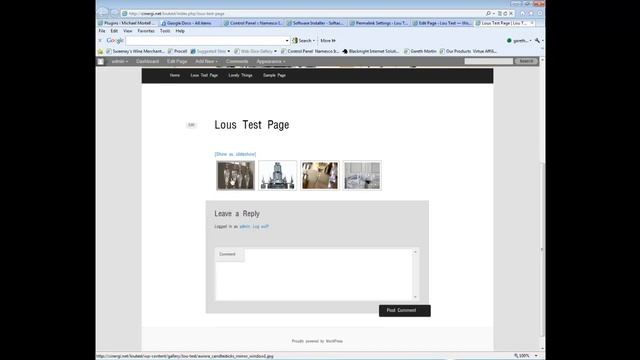Image resolution: width=640 pixels, height=360 pixels.
Task: Click the Favorites star icon in bookmarks bar
Action: coord(100,51)
